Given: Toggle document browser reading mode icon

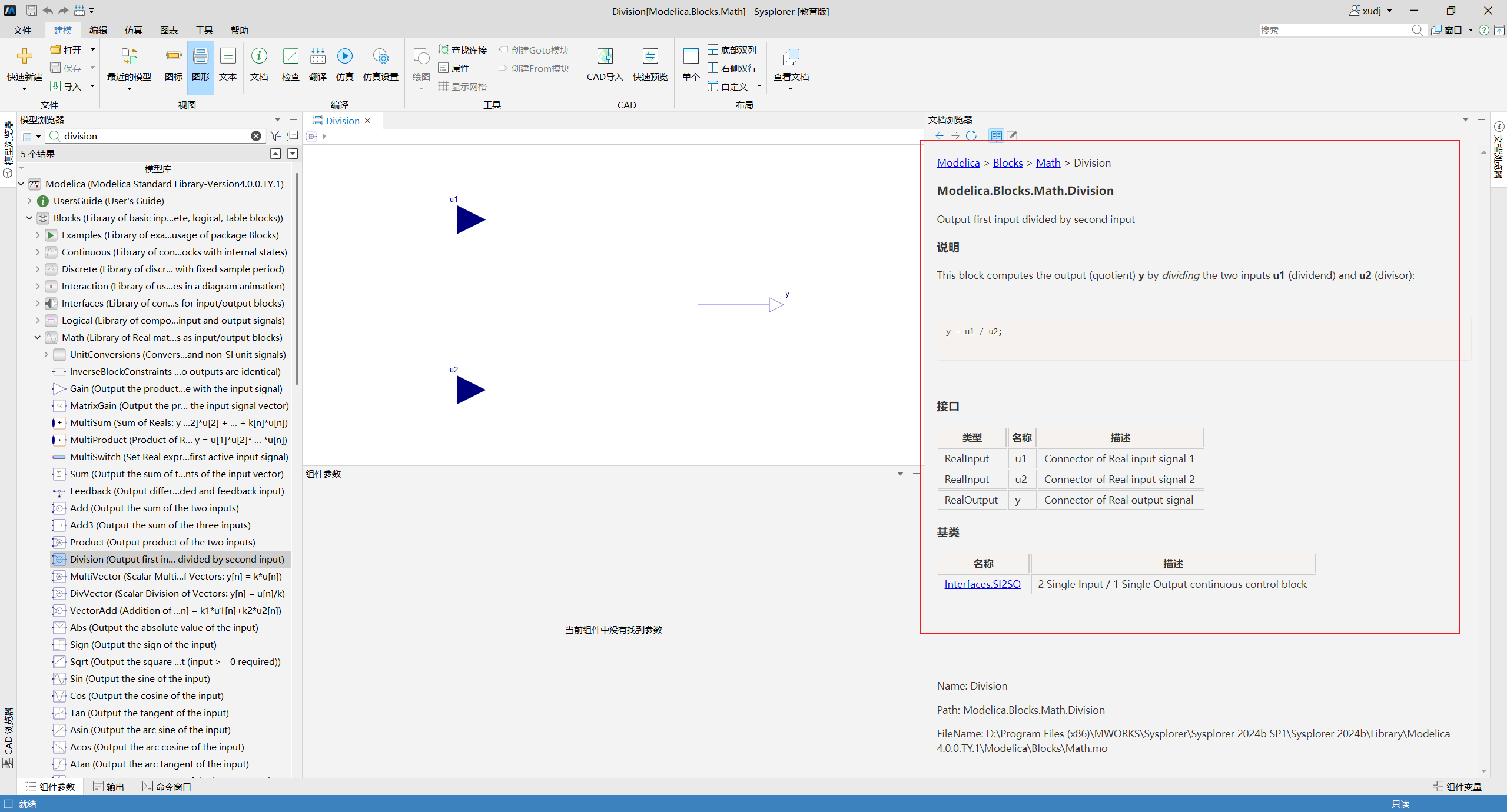Looking at the screenshot, I should pos(996,136).
